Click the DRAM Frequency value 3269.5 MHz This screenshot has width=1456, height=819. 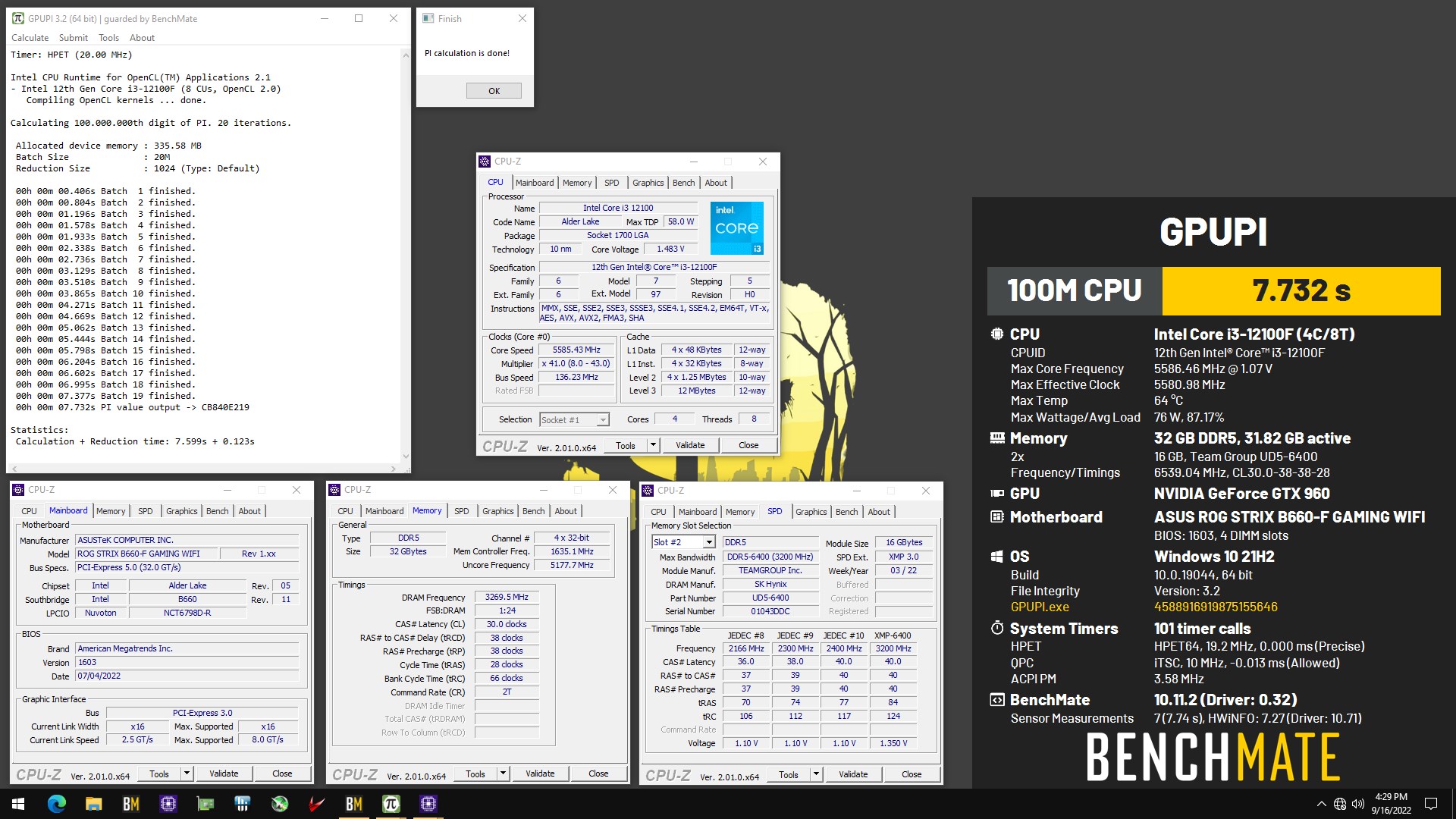(507, 598)
